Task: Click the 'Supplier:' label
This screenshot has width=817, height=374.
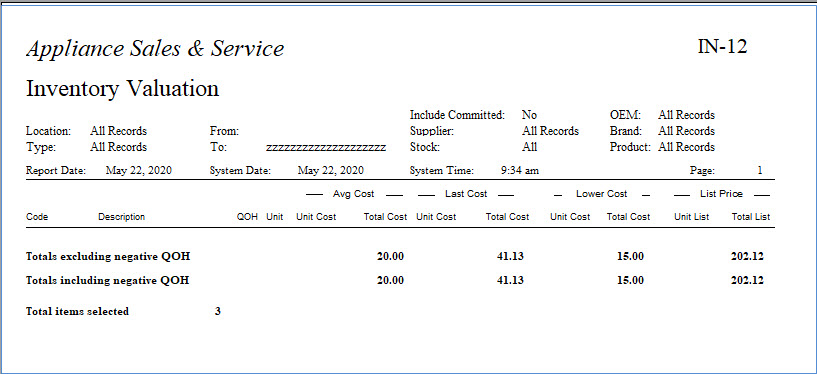Action: [x=431, y=131]
